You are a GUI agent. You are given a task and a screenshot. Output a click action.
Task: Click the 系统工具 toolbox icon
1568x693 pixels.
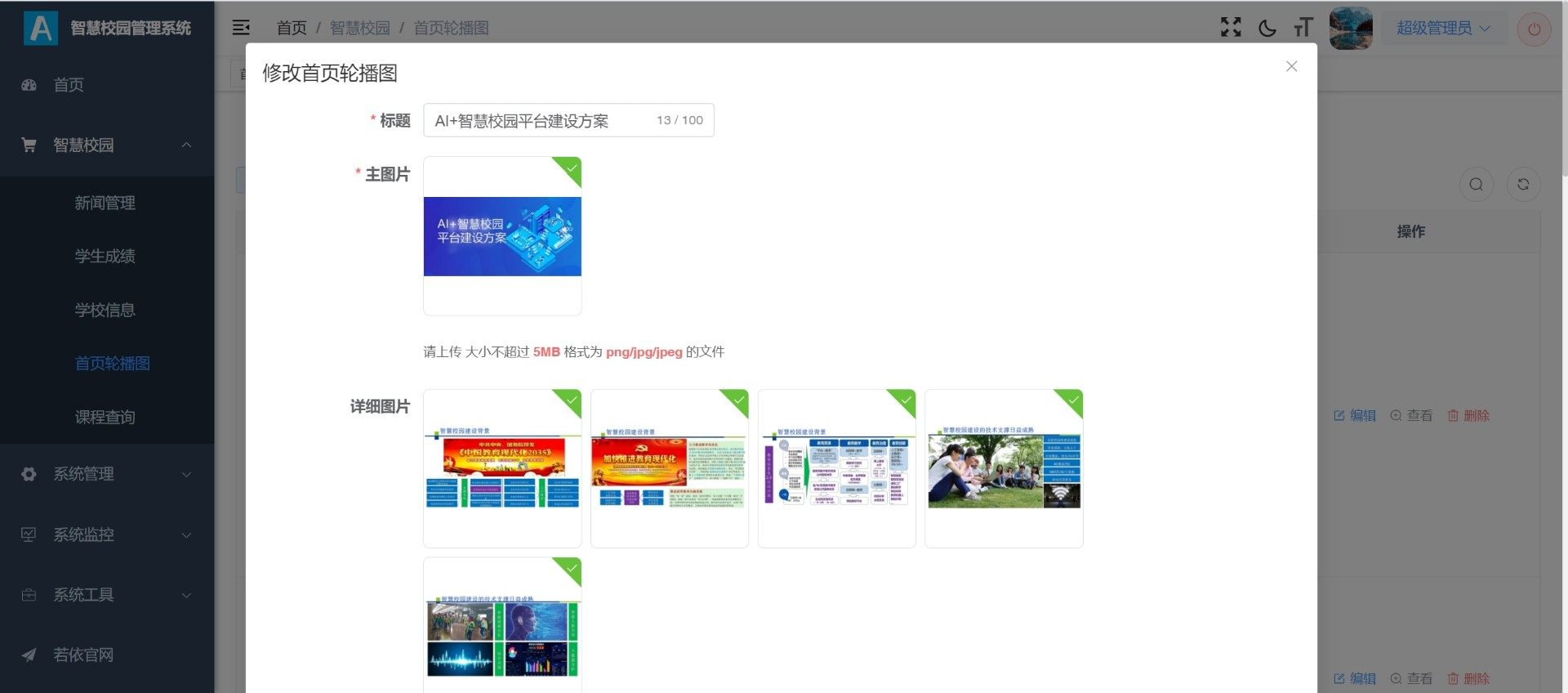[x=29, y=595]
